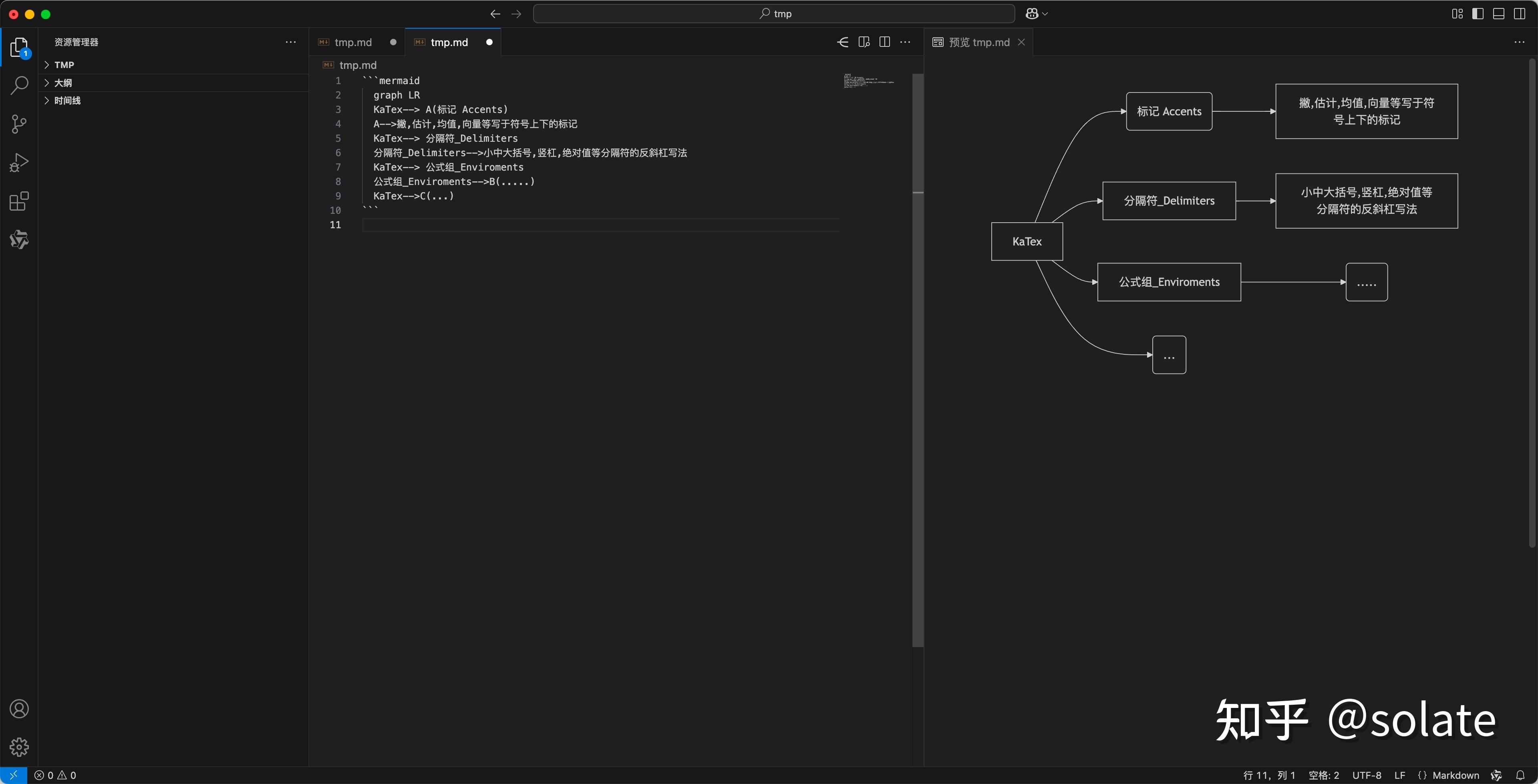This screenshot has width=1538, height=784.
Task: Open the Extensions view
Action: pyautogui.click(x=18, y=201)
